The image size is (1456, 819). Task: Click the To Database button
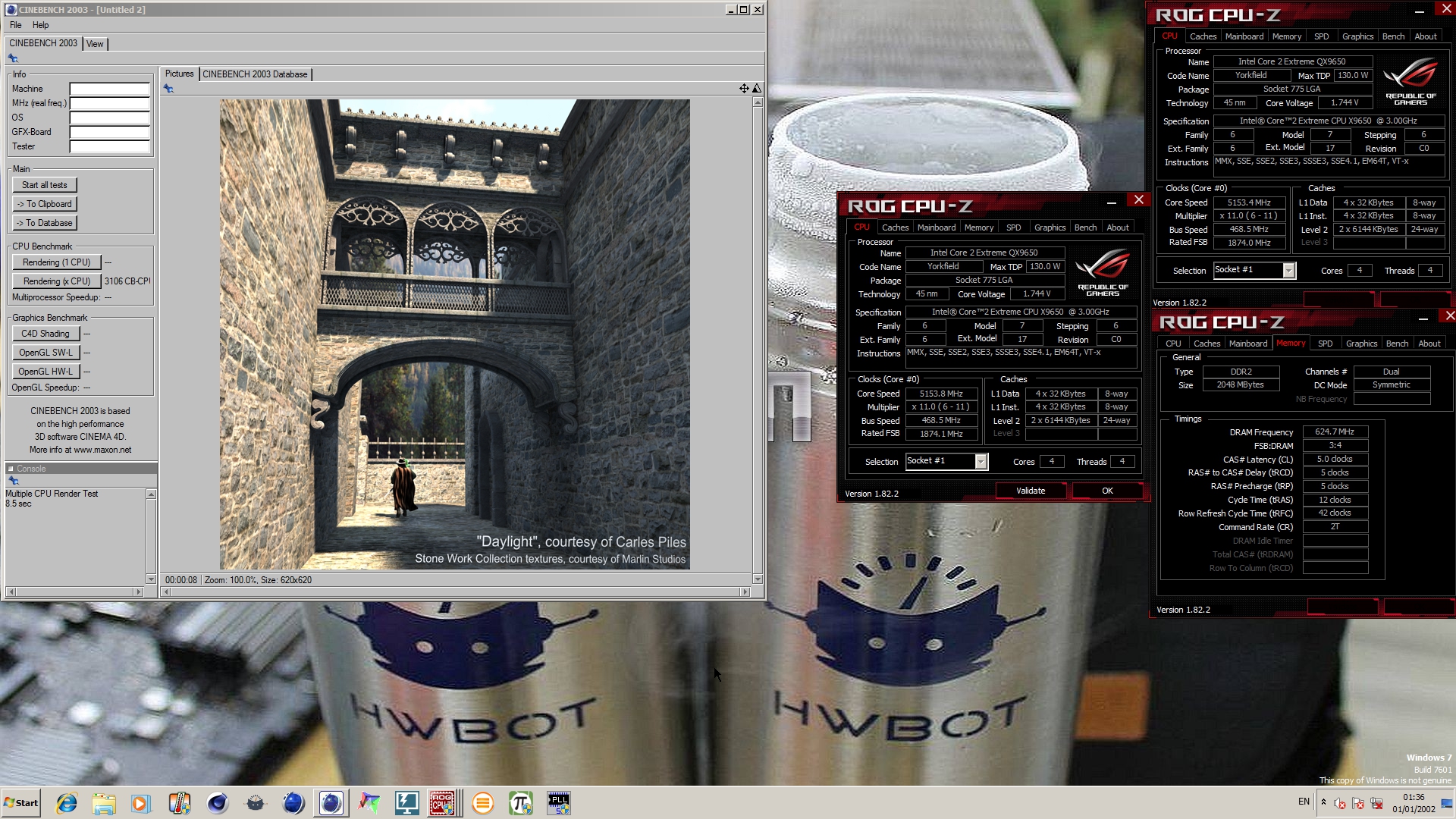click(45, 223)
